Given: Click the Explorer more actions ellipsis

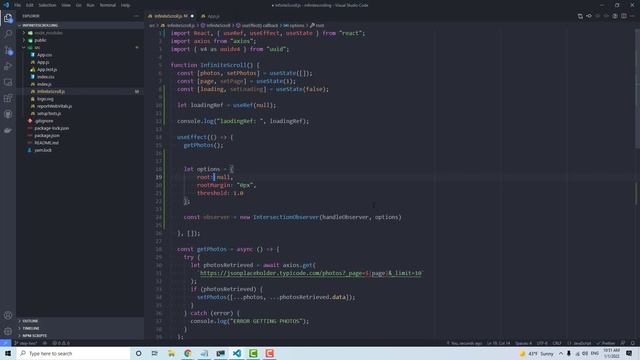Looking at the screenshot, I should (x=136, y=16).
